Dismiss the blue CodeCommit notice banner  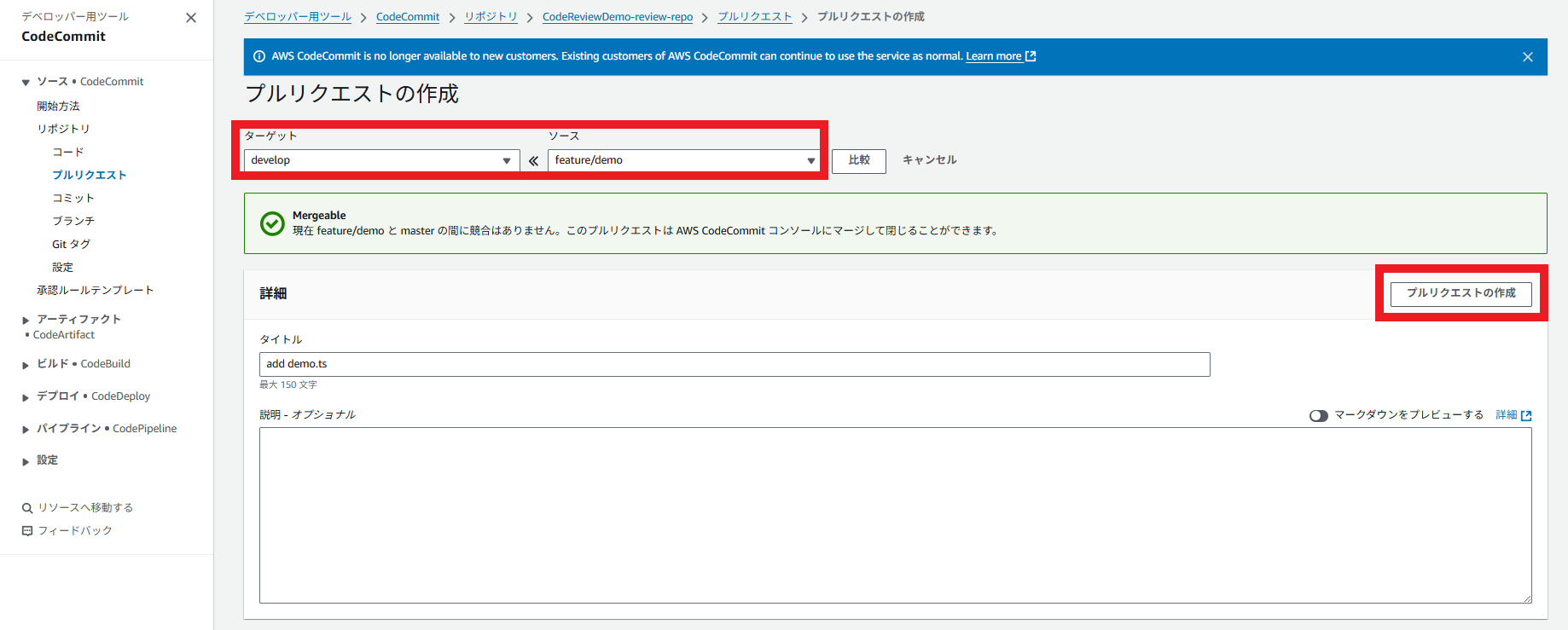coord(1528,57)
